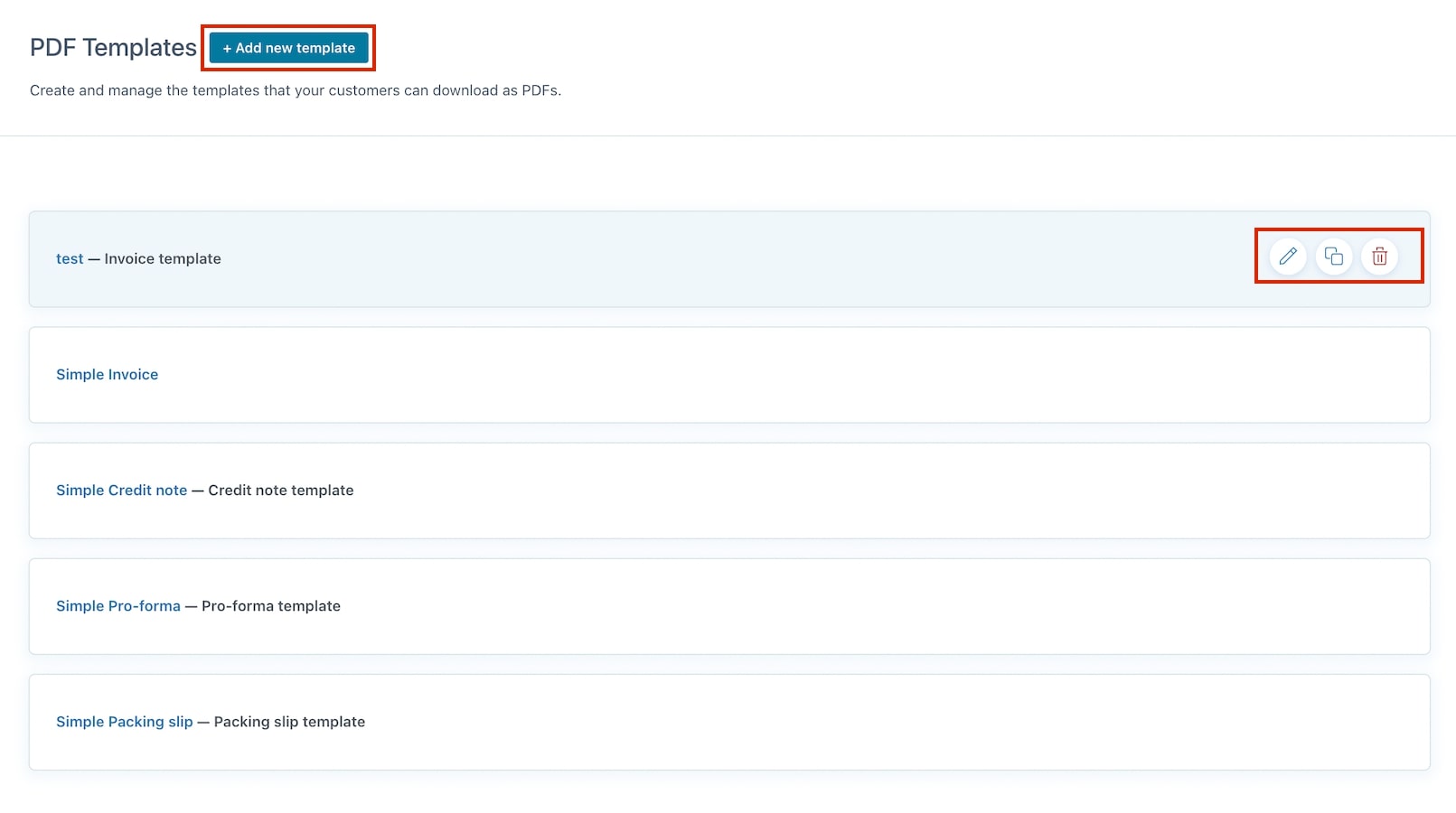Click the Add new template button
This screenshot has width=1456, height=813.
coord(289,48)
